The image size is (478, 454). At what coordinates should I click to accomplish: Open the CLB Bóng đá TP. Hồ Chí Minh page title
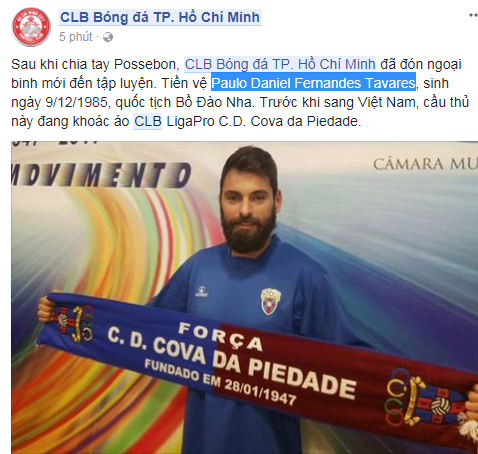[160, 17]
